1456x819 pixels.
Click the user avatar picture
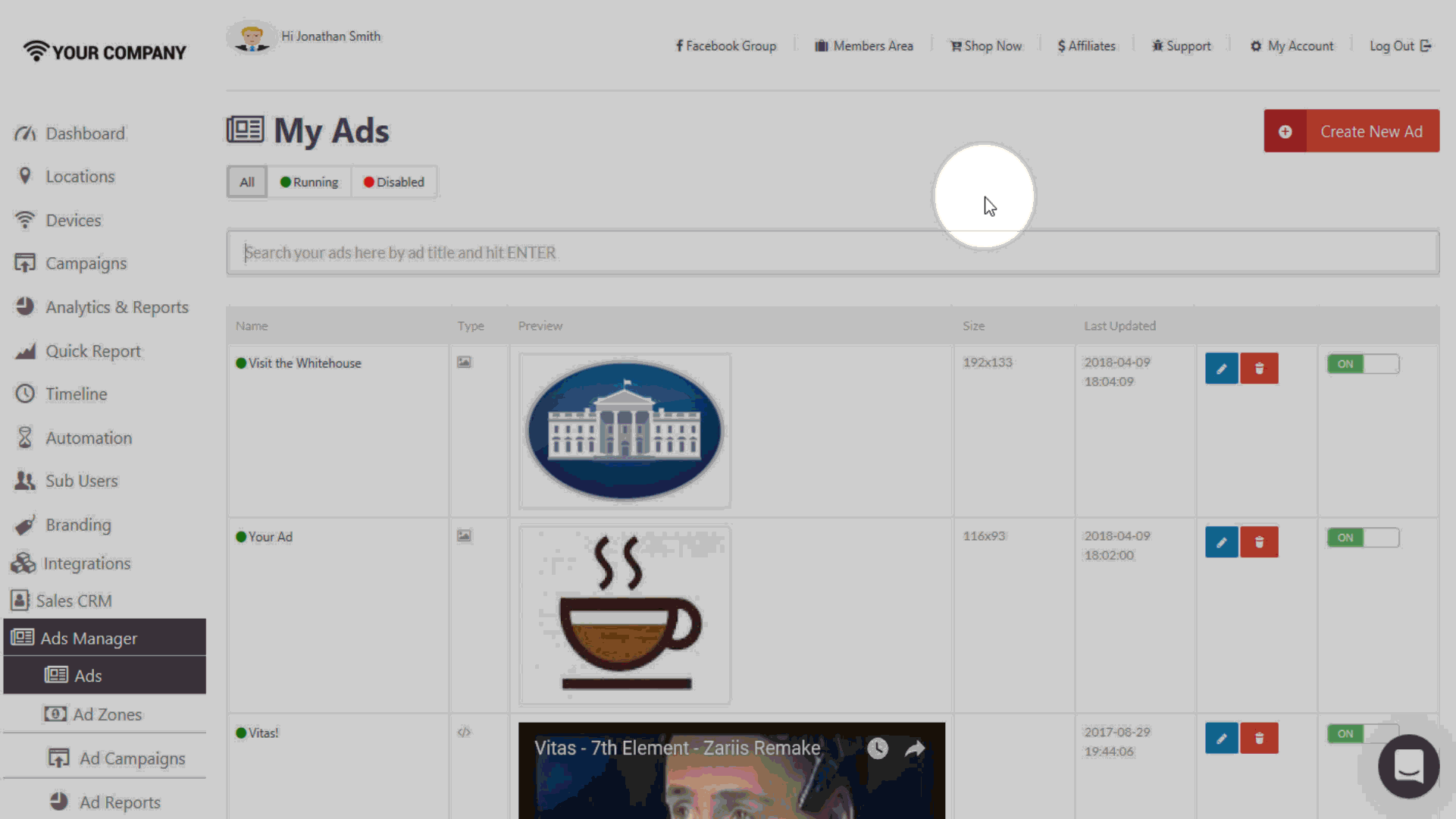tap(252, 36)
